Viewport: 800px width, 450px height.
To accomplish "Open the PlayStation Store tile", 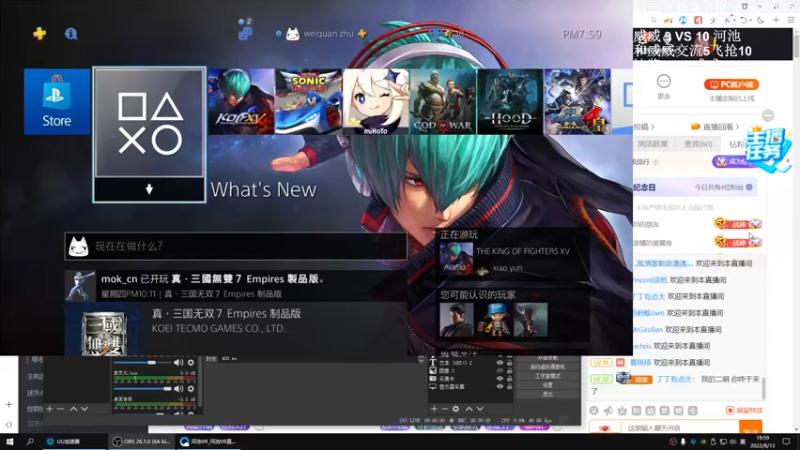I will click(57, 102).
